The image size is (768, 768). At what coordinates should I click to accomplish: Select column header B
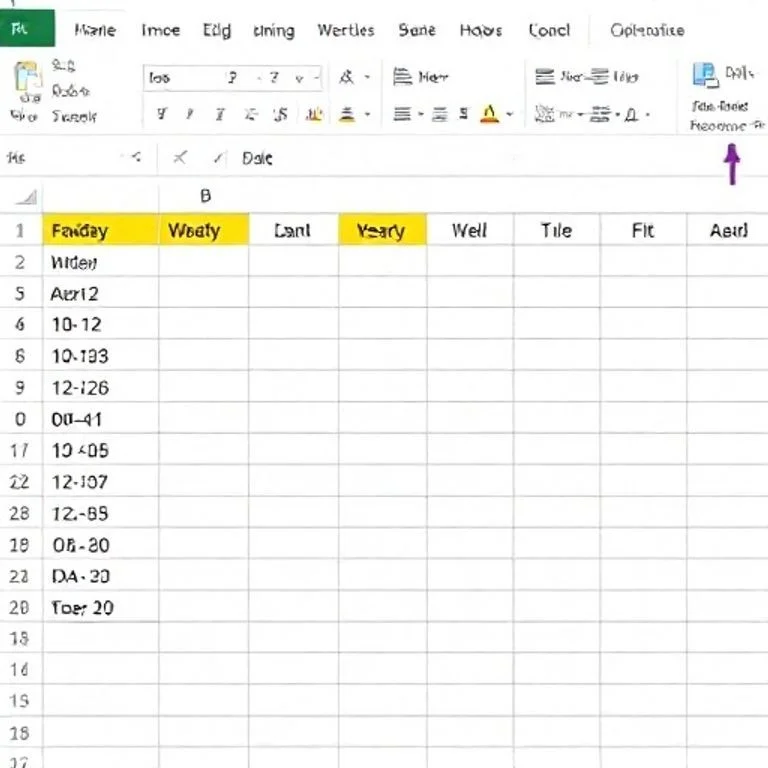[205, 196]
